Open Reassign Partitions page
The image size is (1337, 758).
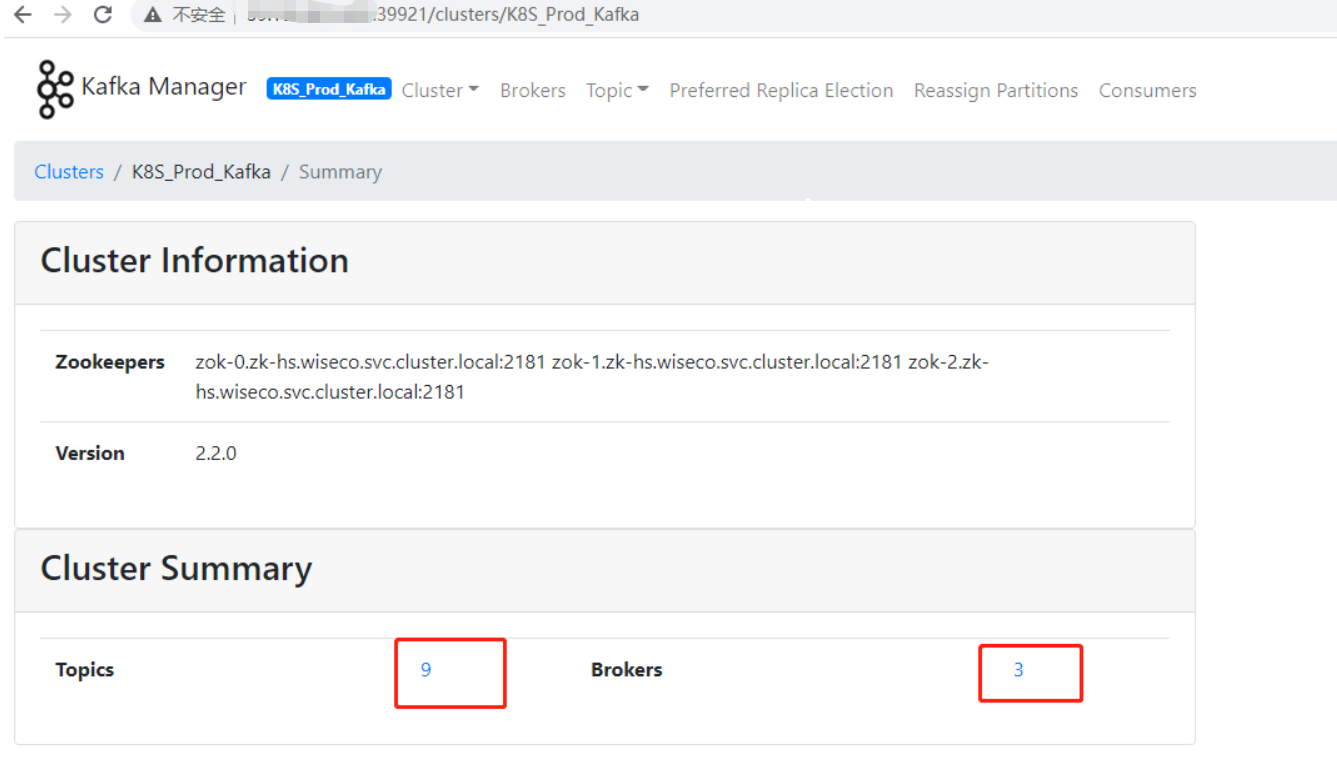(996, 90)
